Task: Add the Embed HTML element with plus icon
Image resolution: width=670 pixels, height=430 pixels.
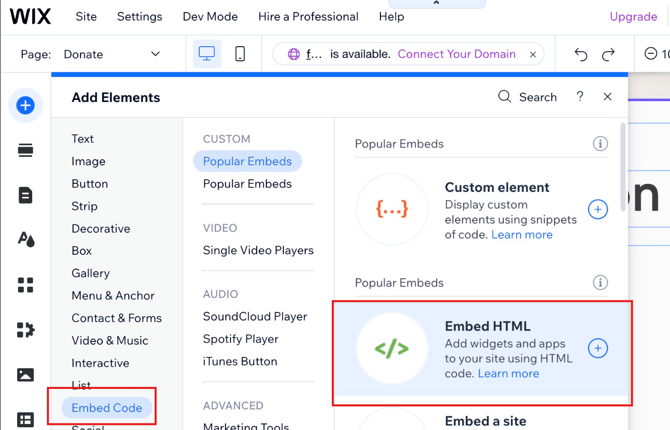Action: [598, 348]
